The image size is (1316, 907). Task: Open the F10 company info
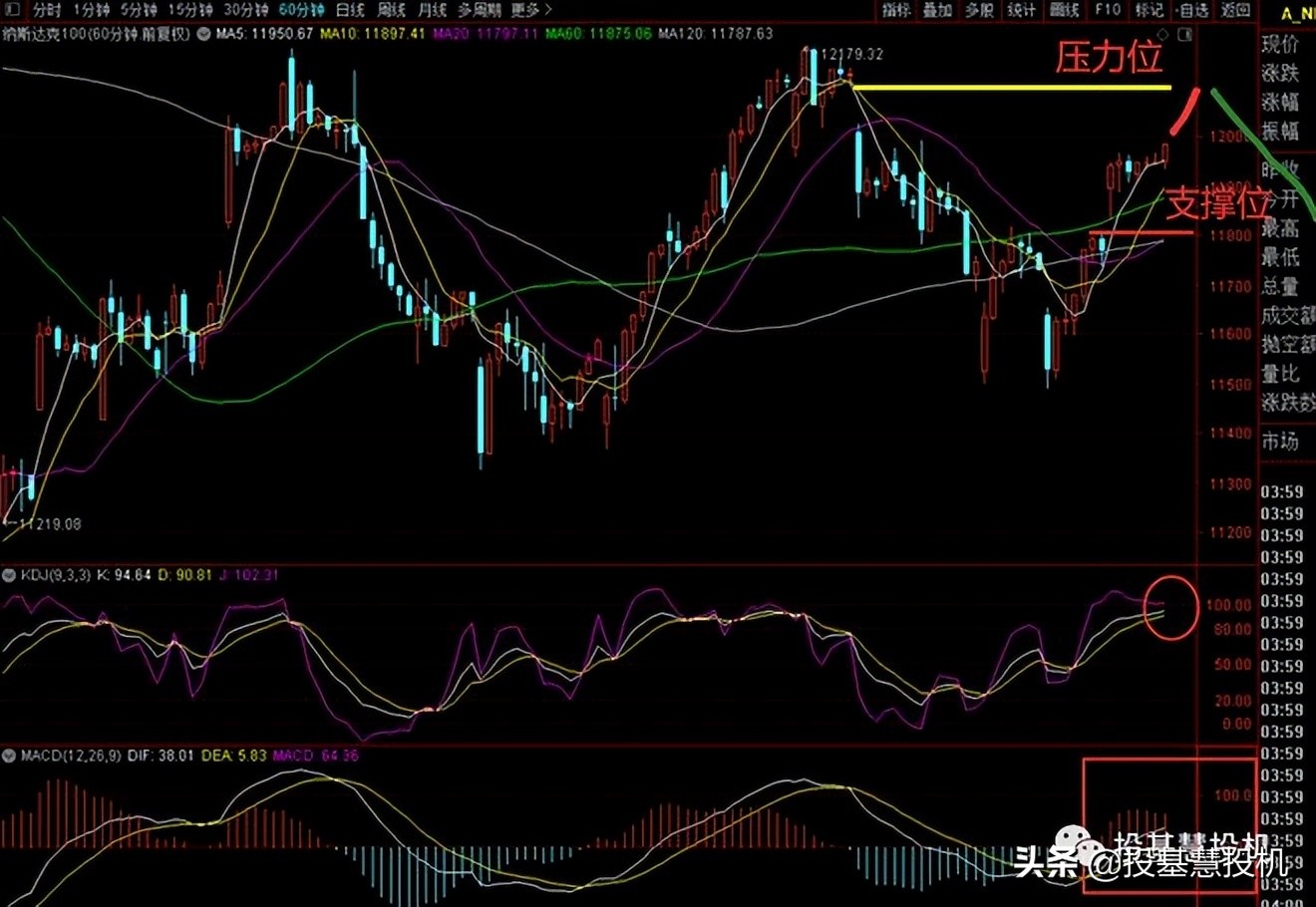click(1107, 10)
